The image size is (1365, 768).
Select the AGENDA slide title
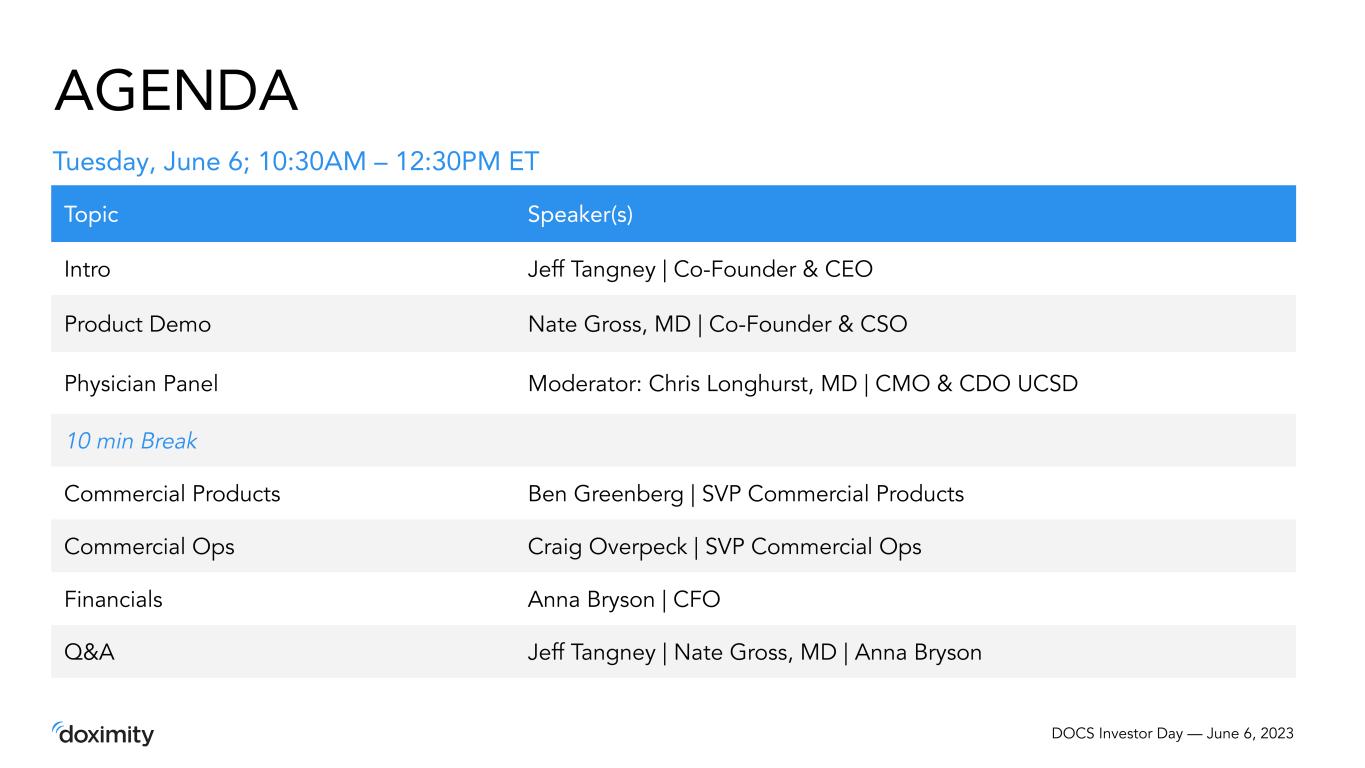176,92
